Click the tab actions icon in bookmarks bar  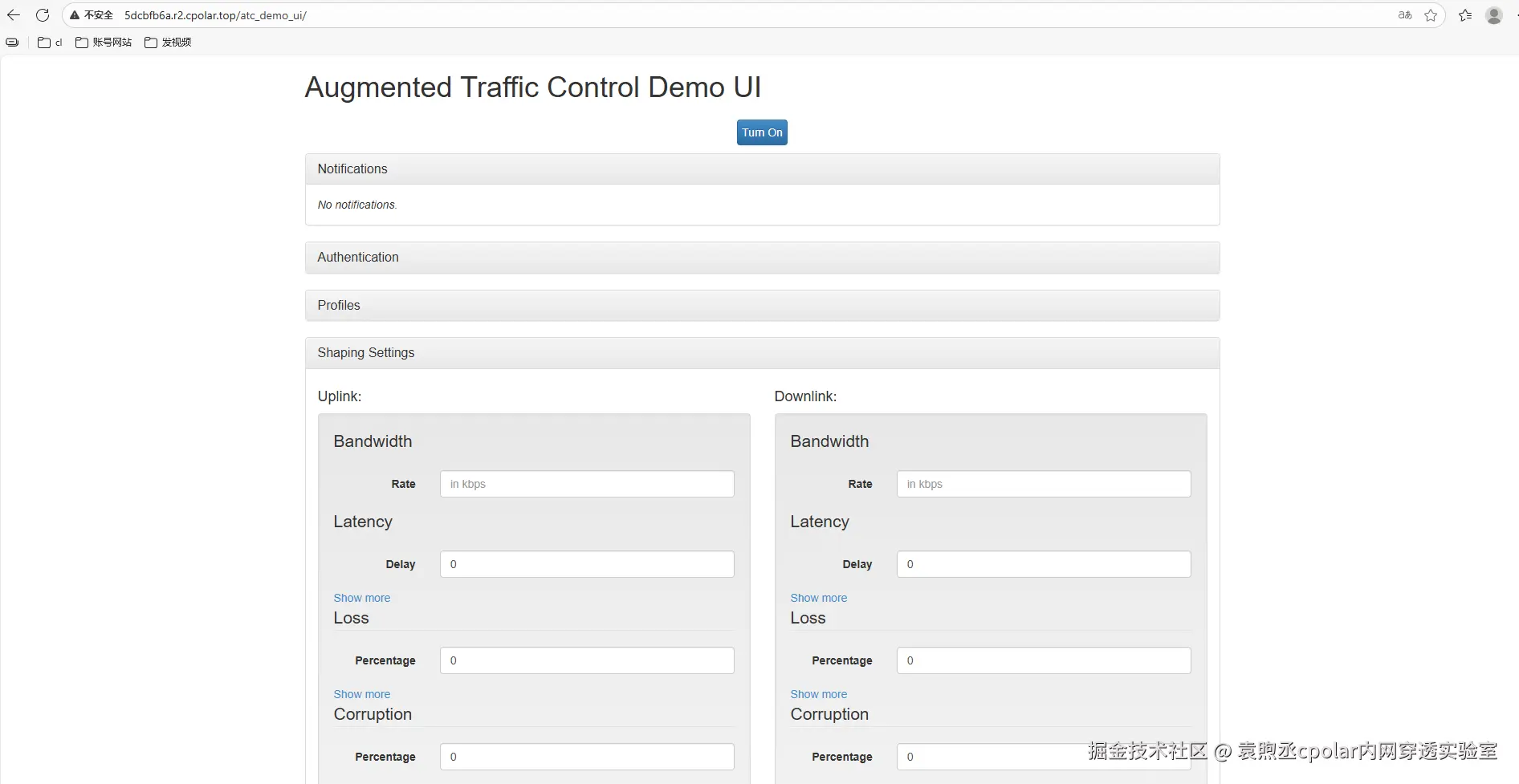click(x=12, y=43)
